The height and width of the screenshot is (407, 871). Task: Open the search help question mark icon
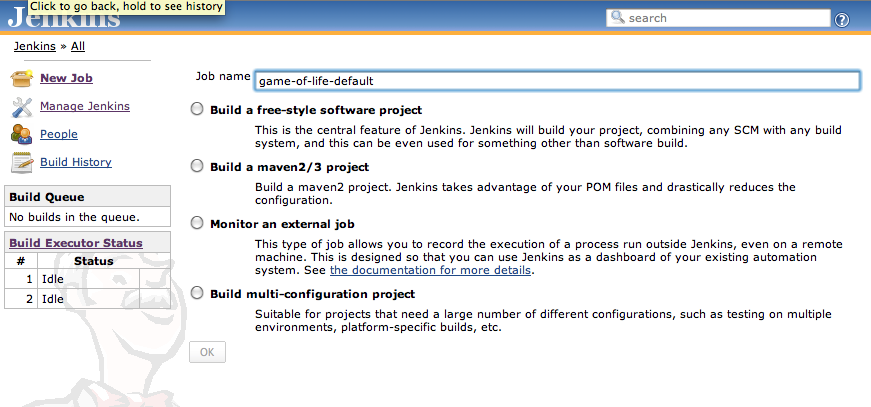tap(842, 20)
